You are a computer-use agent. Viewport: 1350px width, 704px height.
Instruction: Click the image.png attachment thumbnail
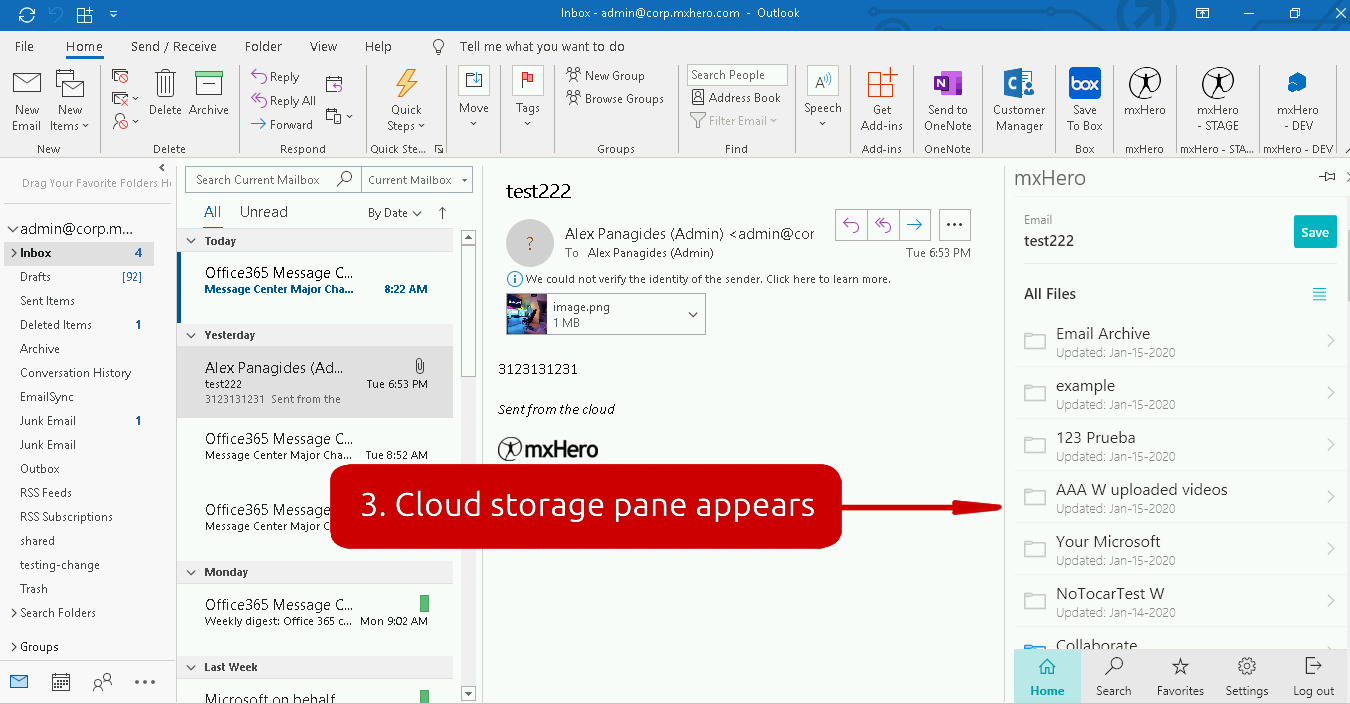coord(527,314)
